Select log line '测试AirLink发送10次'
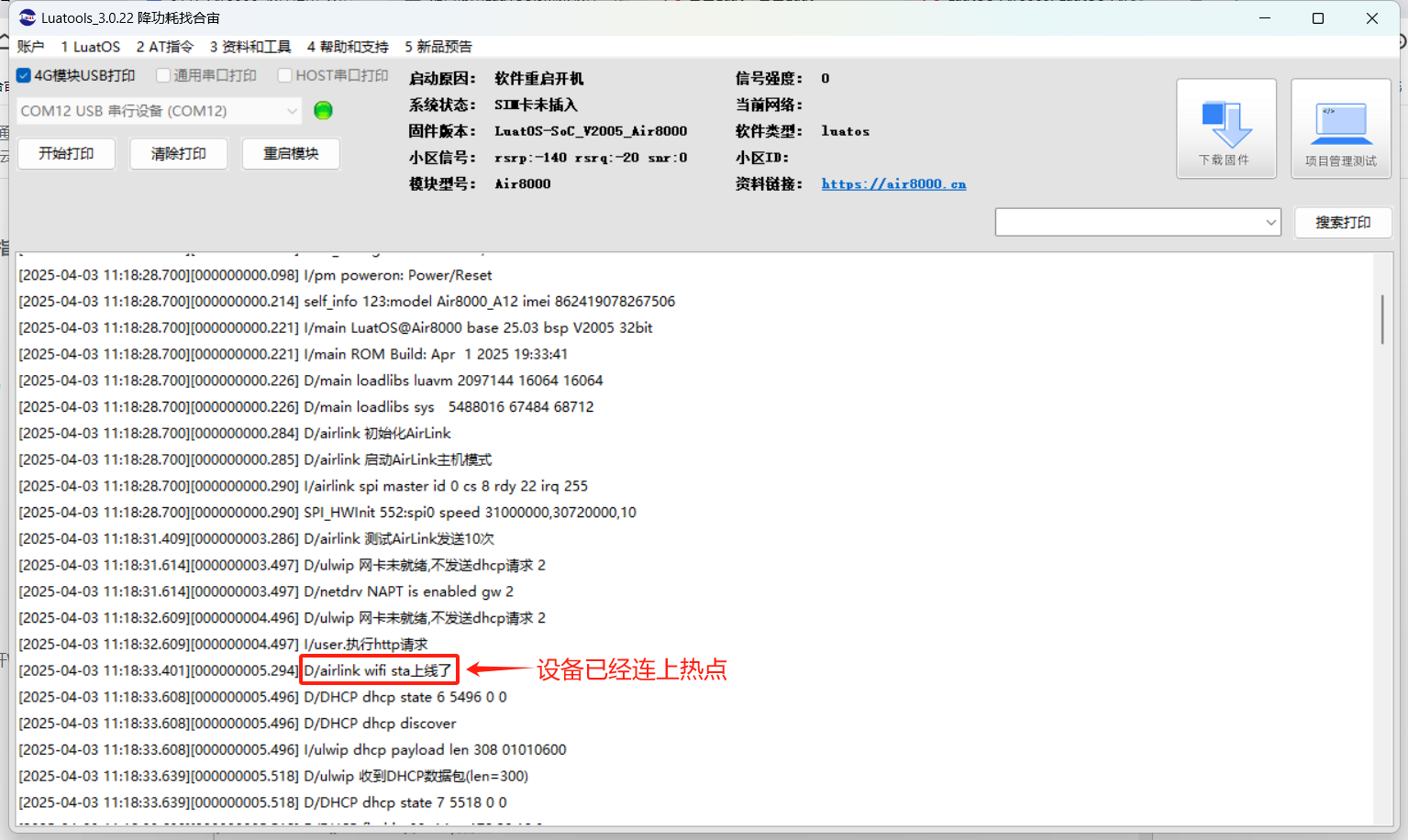The height and width of the screenshot is (840, 1408). (x=257, y=538)
